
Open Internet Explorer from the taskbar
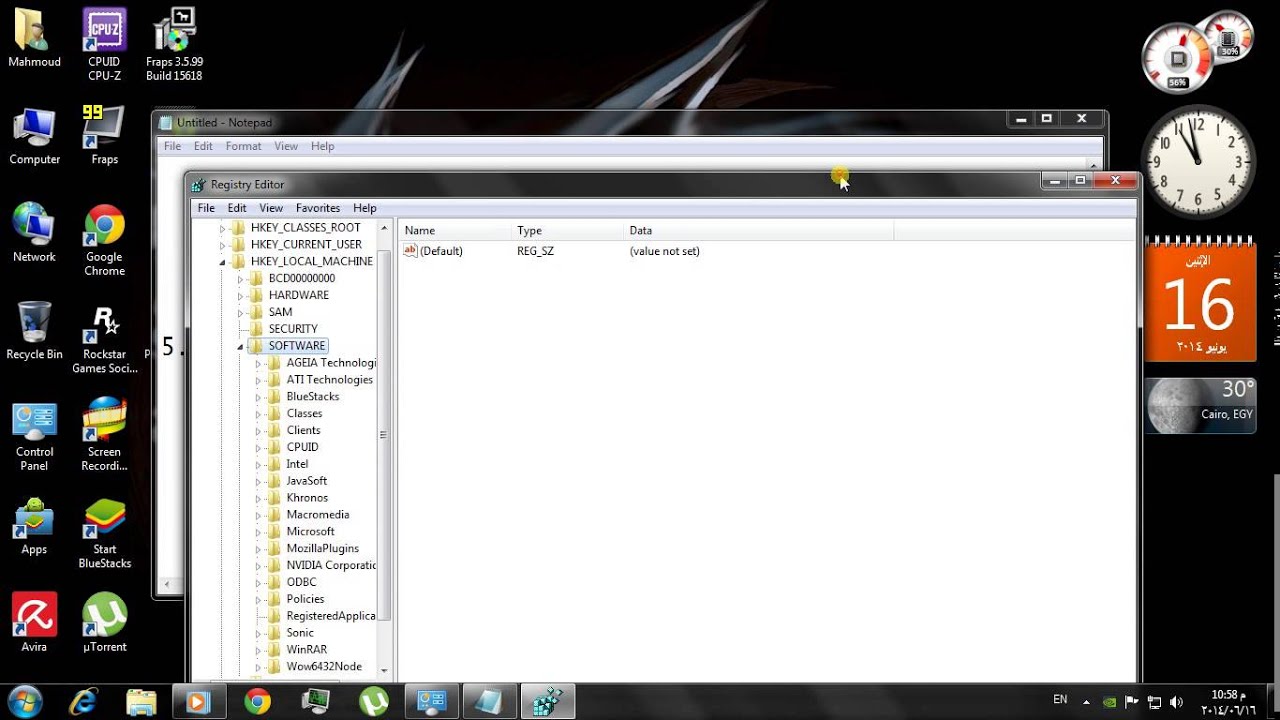85,701
